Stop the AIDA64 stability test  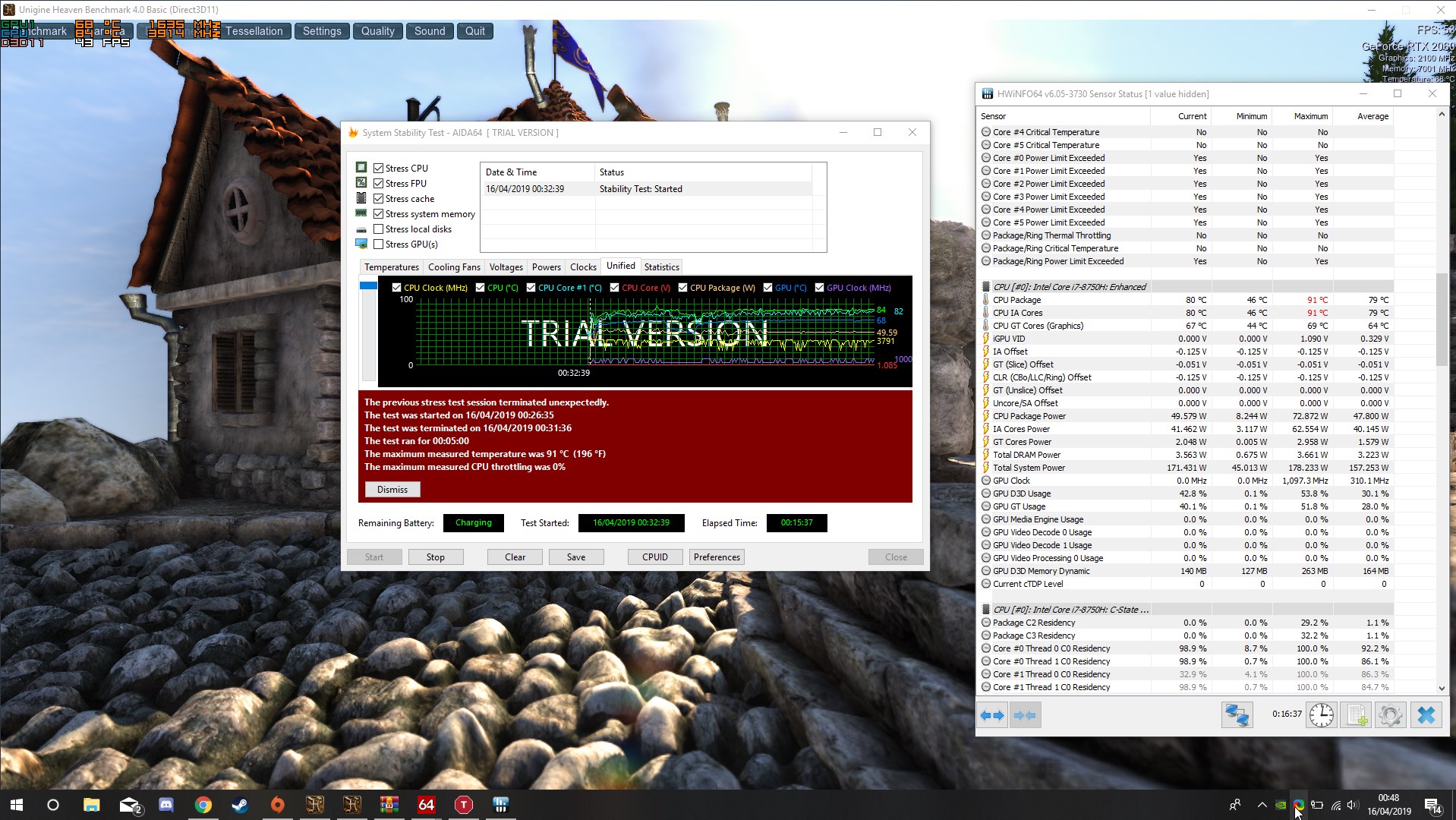tap(436, 557)
